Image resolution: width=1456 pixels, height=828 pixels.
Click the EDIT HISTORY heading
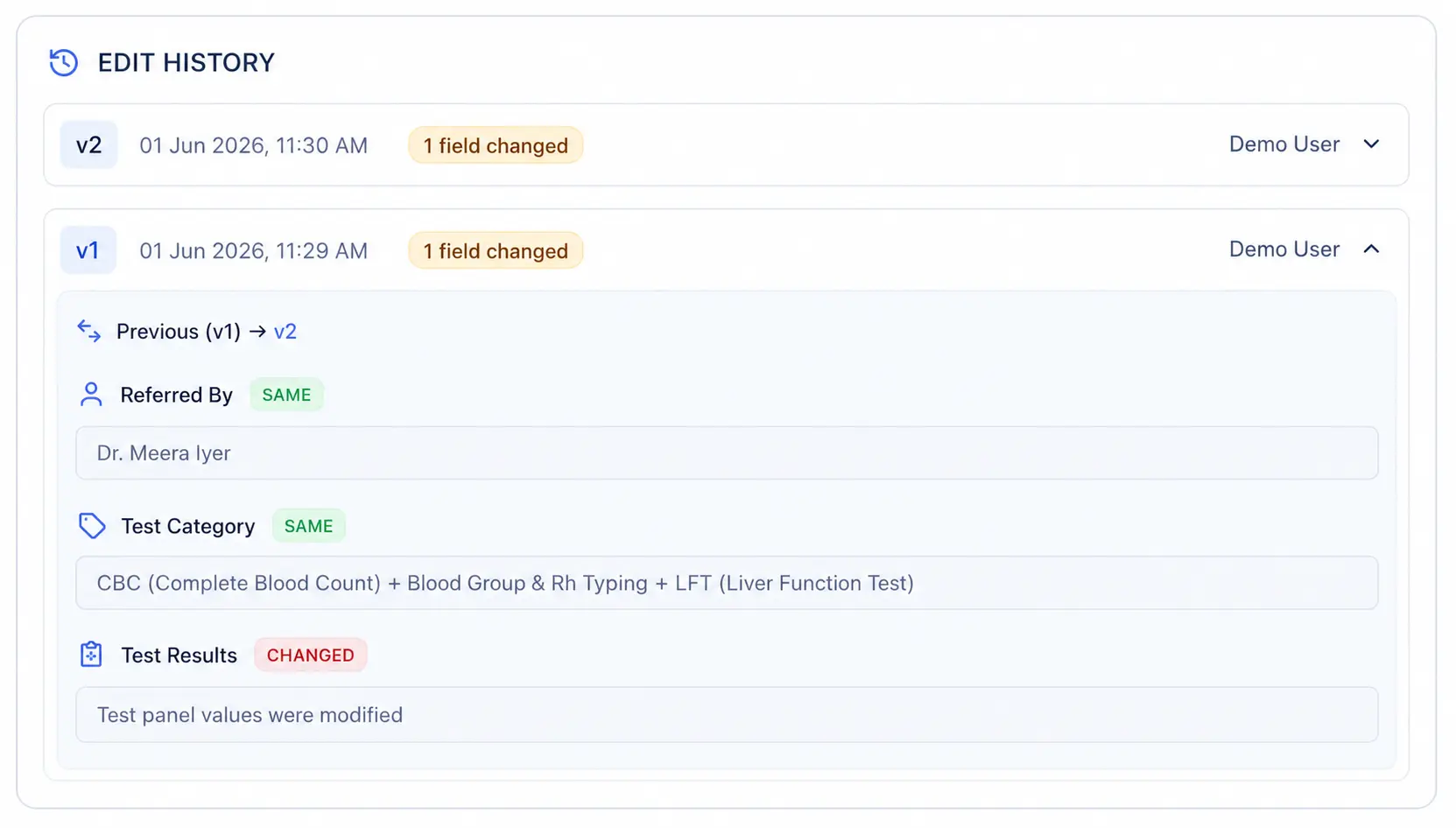[186, 63]
